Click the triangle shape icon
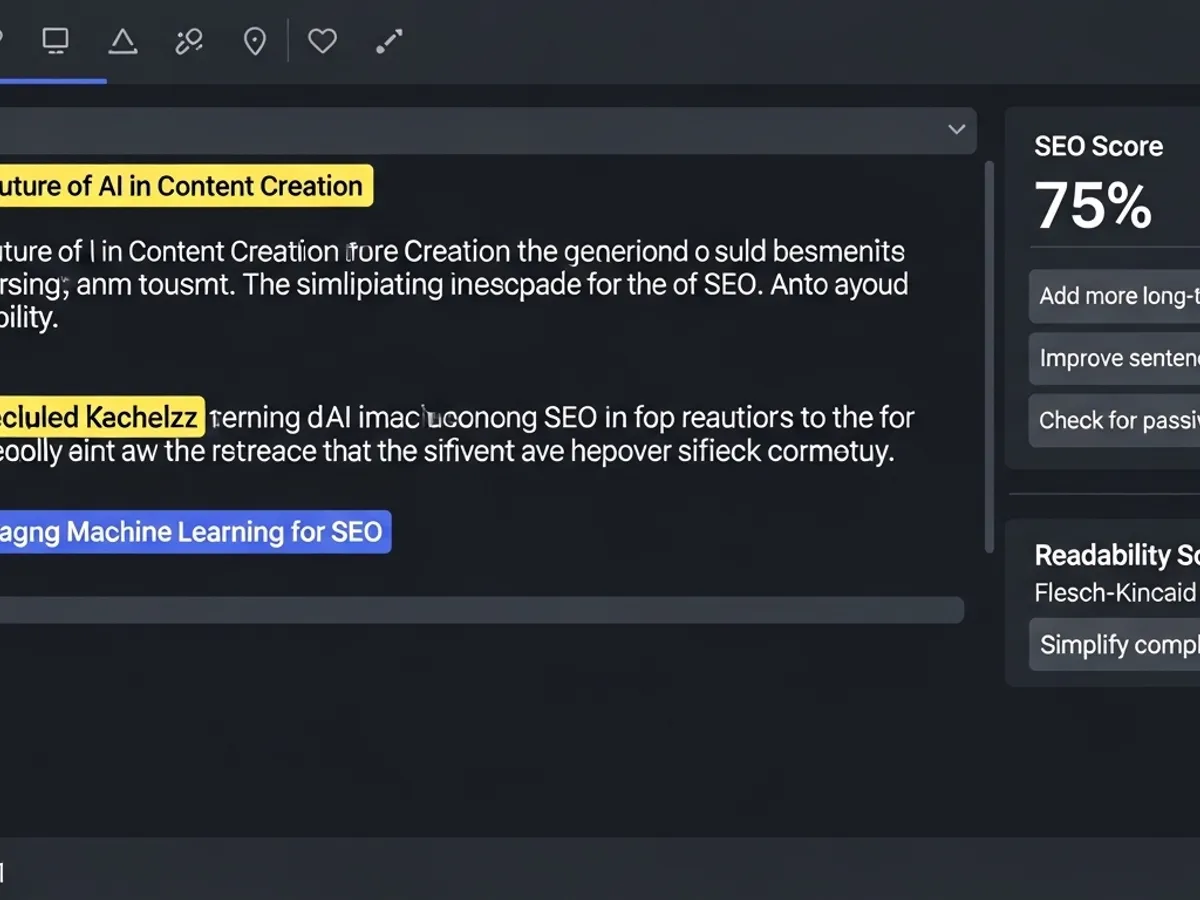This screenshot has width=1200, height=900. pyautogui.click(x=122, y=41)
